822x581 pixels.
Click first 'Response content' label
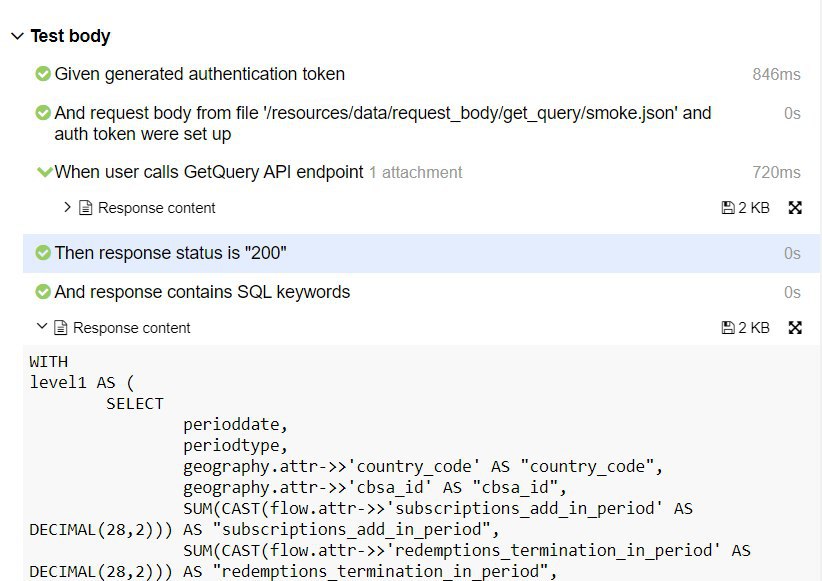(x=157, y=208)
